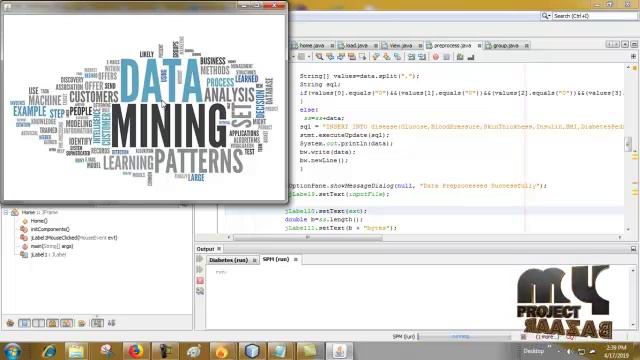This screenshot has width=640, height=360.
Task: Click in the Search (Ctrl+I) field
Action: [x=594, y=16]
